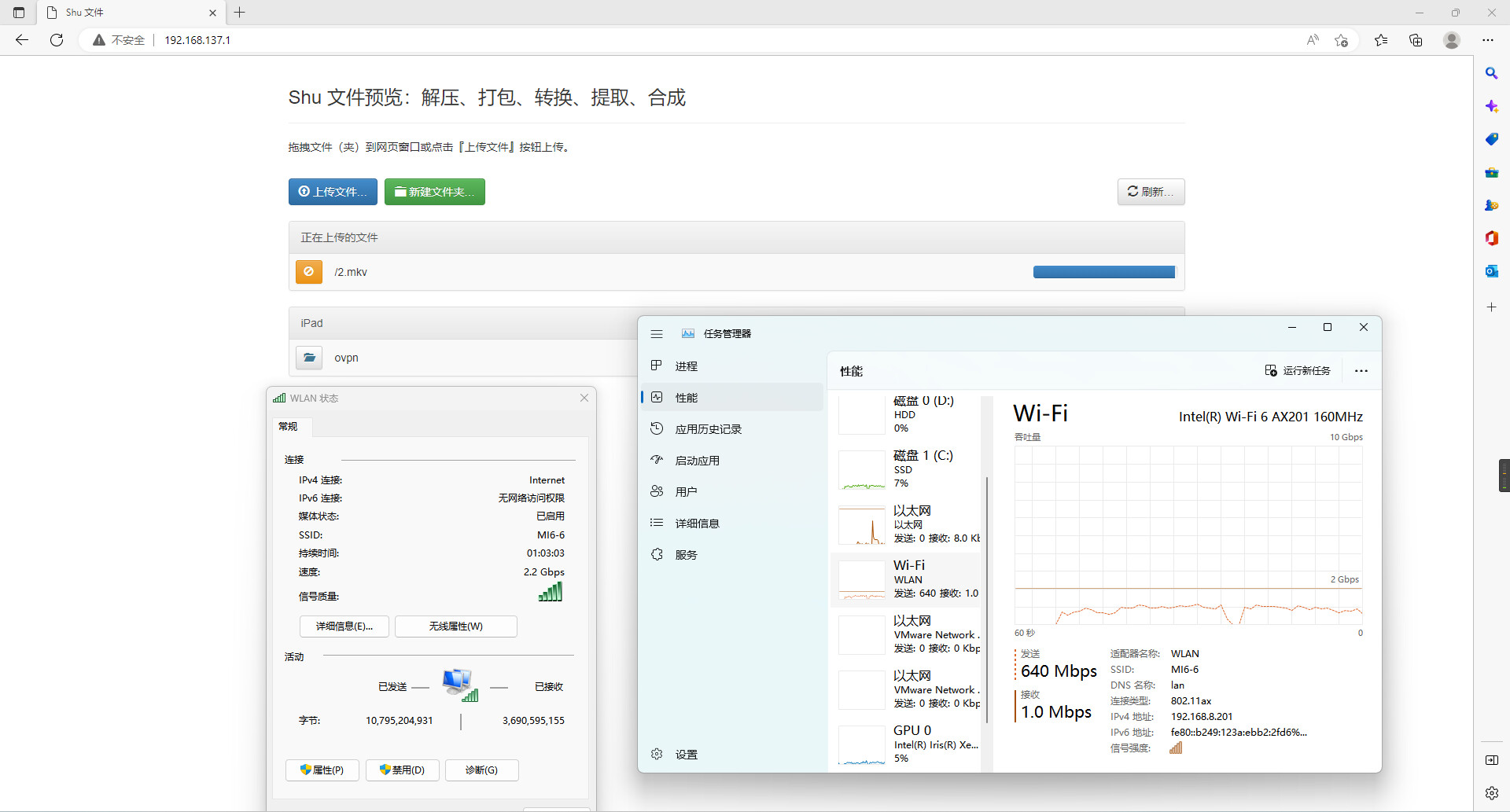Click the 上传文件 upload button

click(333, 192)
